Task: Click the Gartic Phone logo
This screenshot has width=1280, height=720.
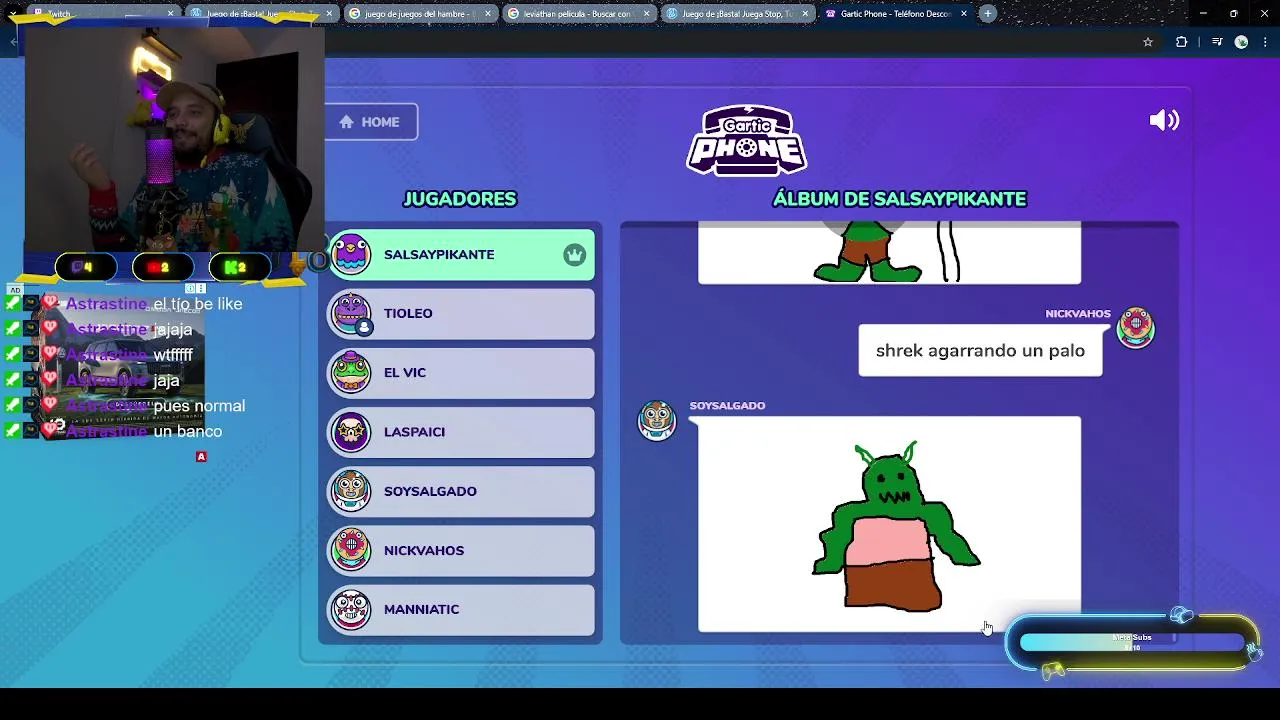Action: pos(746,140)
